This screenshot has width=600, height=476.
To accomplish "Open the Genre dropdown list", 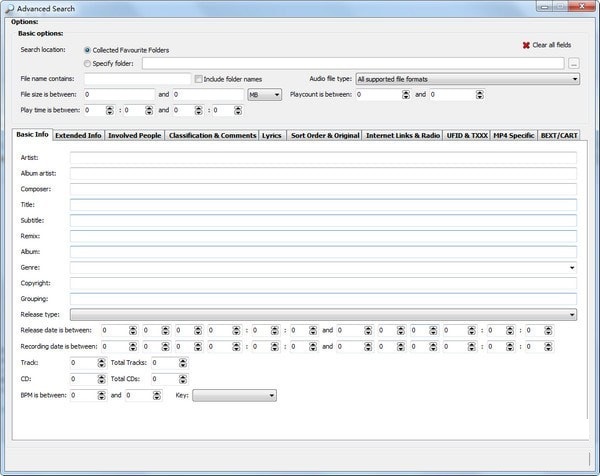I will pyautogui.click(x=572, y=268).
